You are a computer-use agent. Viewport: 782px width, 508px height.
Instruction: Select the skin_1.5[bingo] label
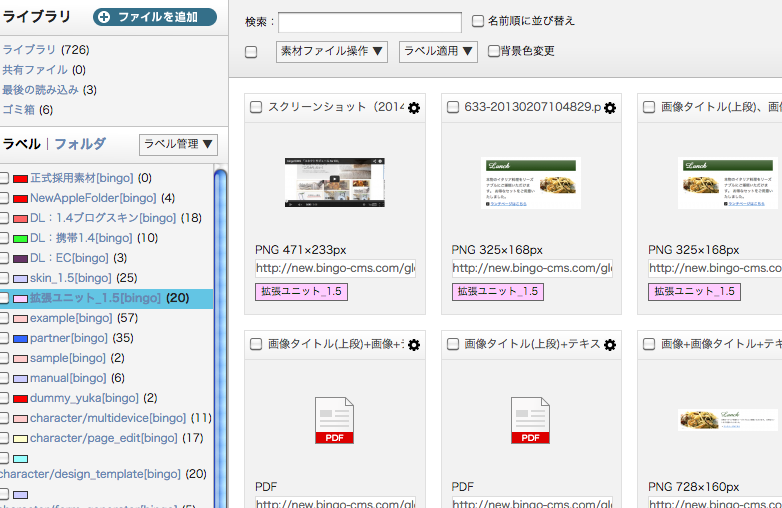[71, 278]
